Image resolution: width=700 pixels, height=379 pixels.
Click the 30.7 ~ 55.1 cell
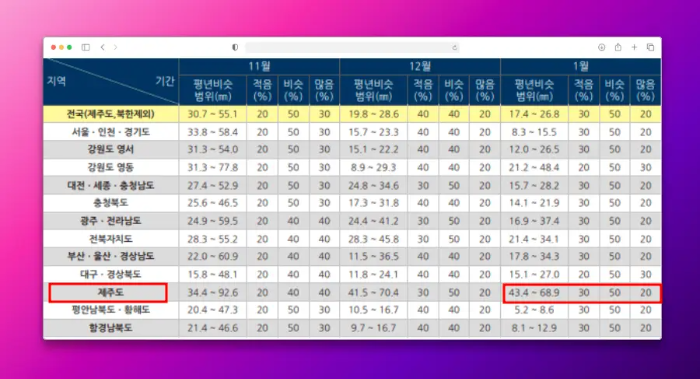click(x=212, y=114)
